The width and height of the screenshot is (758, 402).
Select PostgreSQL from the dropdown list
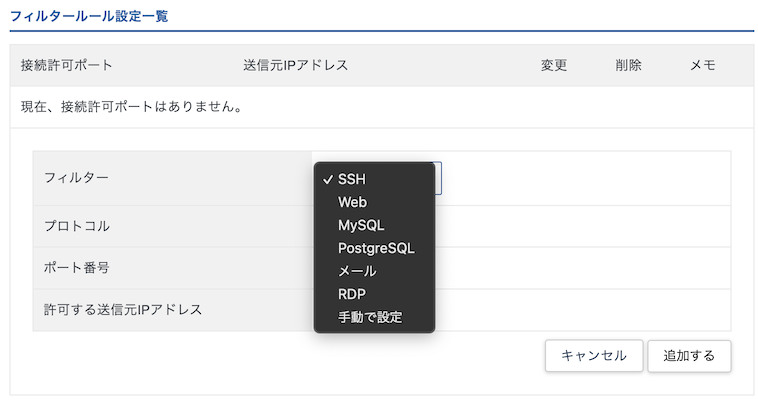click(374, 248)
